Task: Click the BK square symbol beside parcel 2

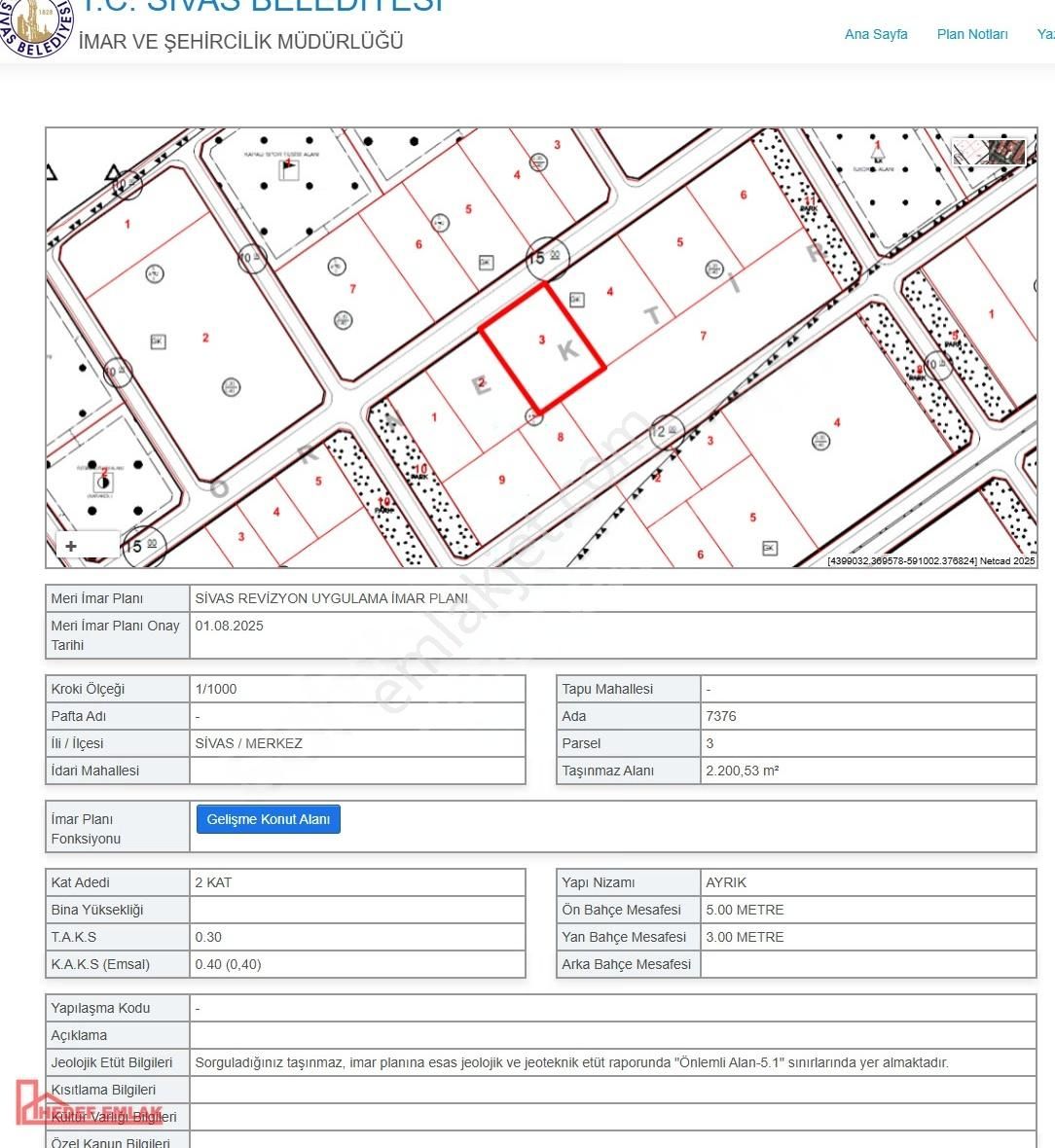Action: point(158,341)
